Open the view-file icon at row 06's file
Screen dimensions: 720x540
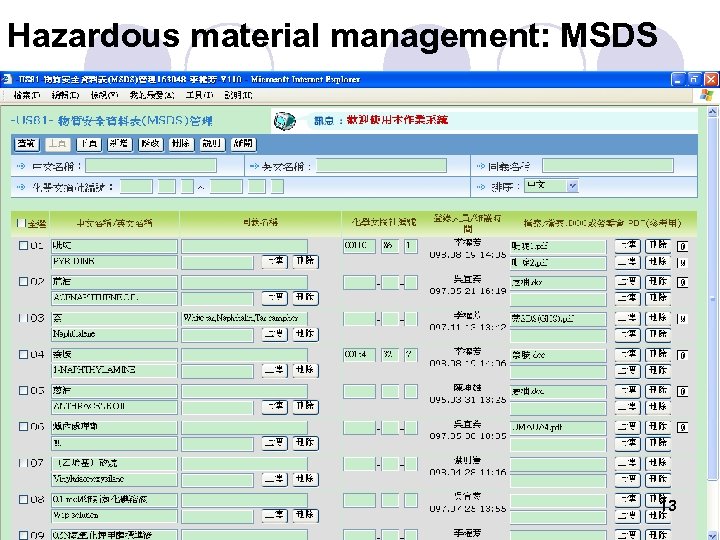682,428
